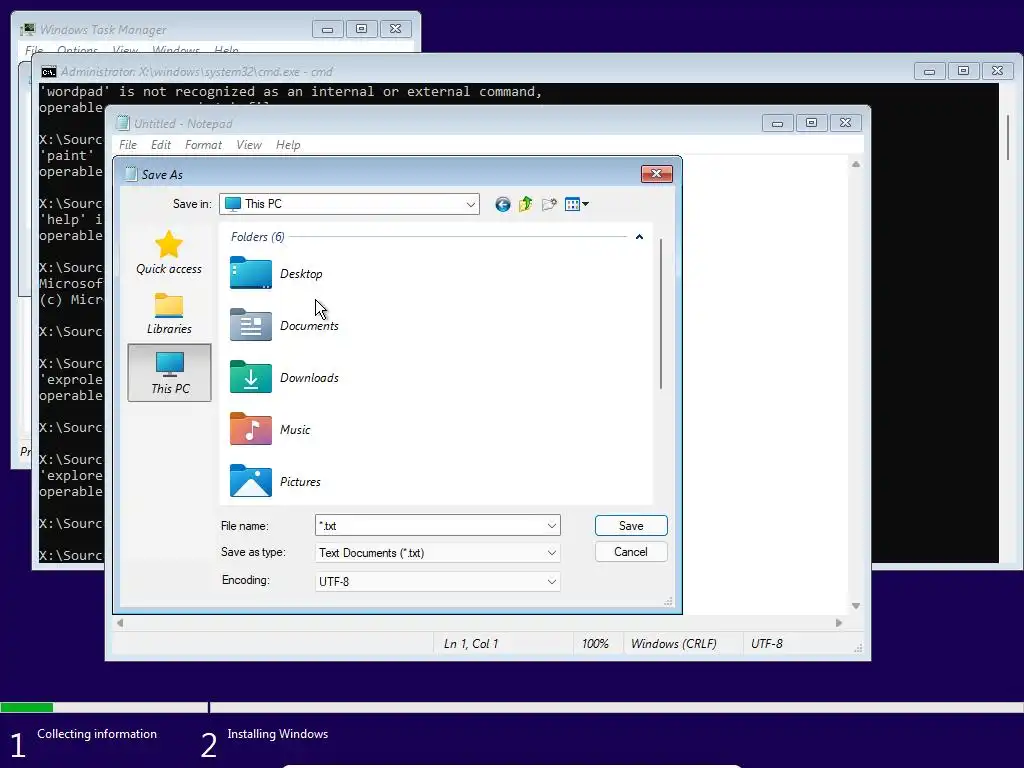Click the Save As dialog resize grip

668,601
